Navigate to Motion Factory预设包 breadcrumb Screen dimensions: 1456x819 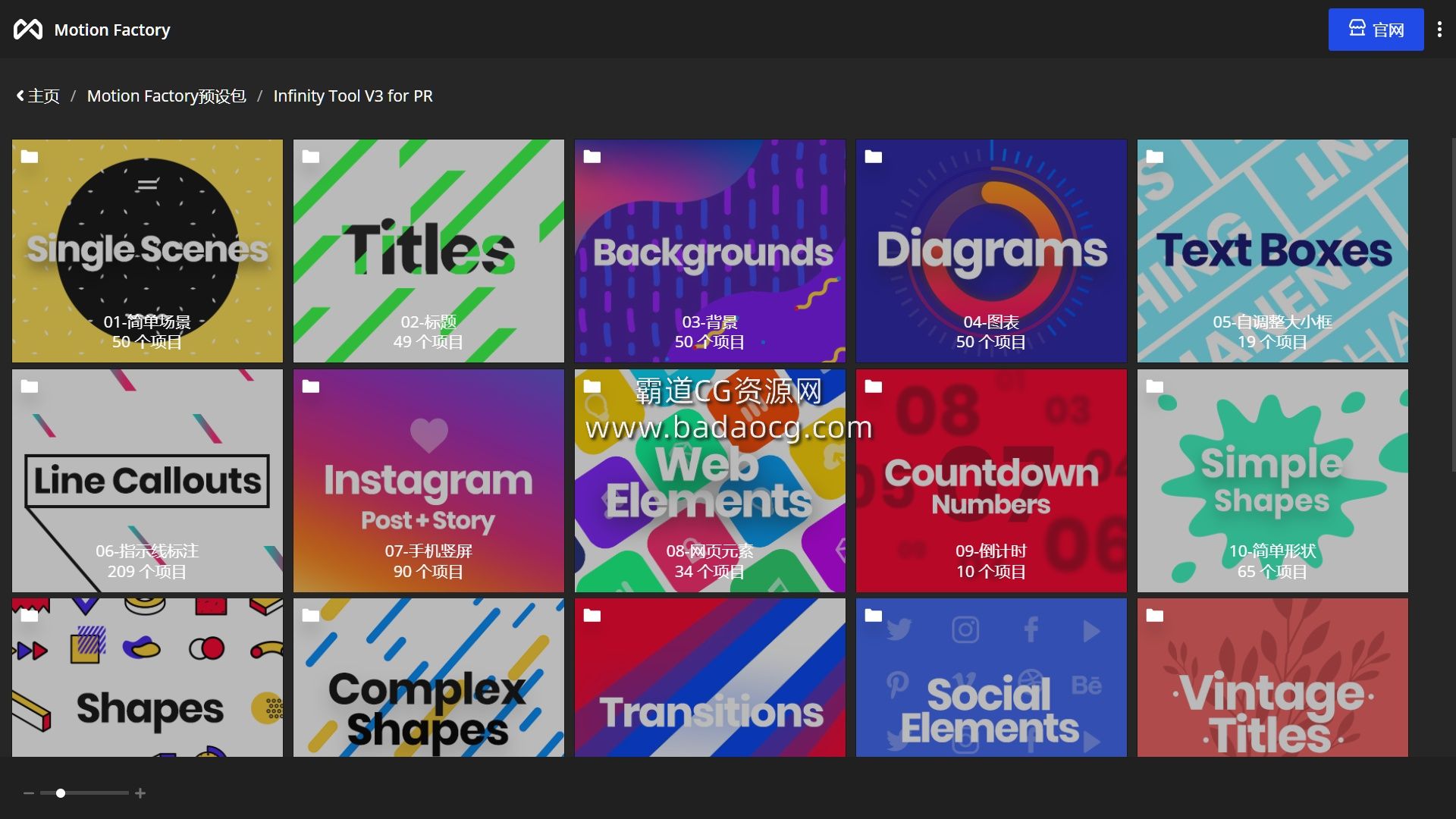(x=166, y=96)
